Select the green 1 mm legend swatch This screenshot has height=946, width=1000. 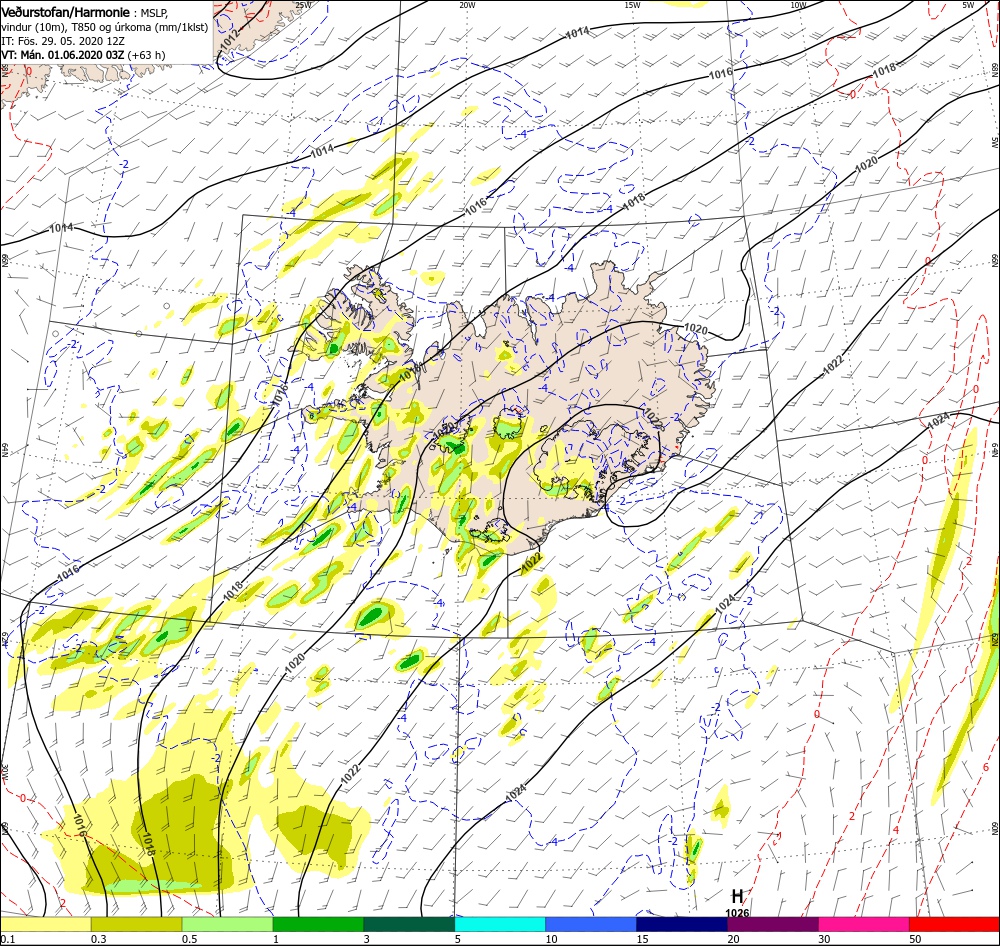[318, 924]
